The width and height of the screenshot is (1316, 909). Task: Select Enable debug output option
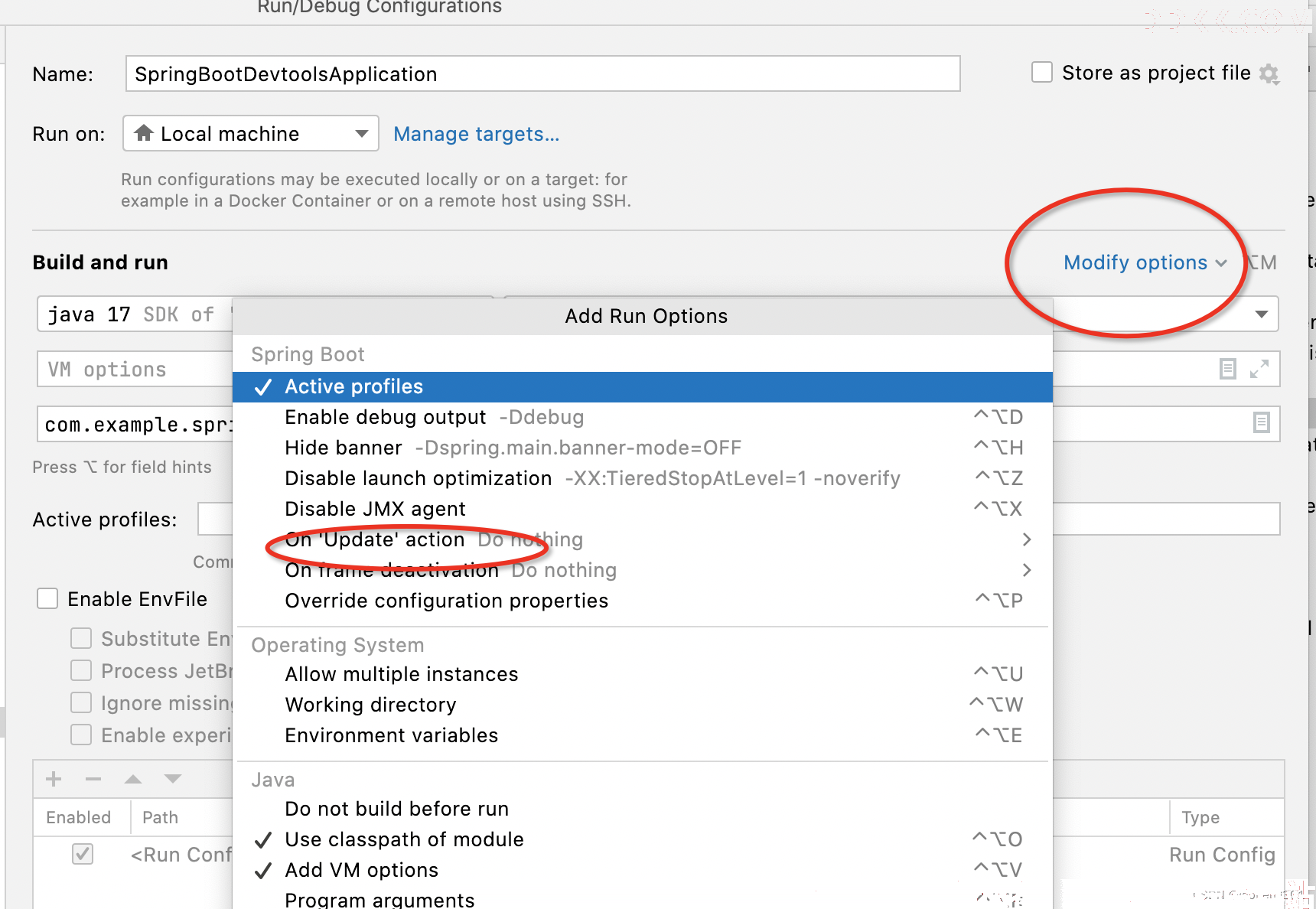(x=643, y=417)
